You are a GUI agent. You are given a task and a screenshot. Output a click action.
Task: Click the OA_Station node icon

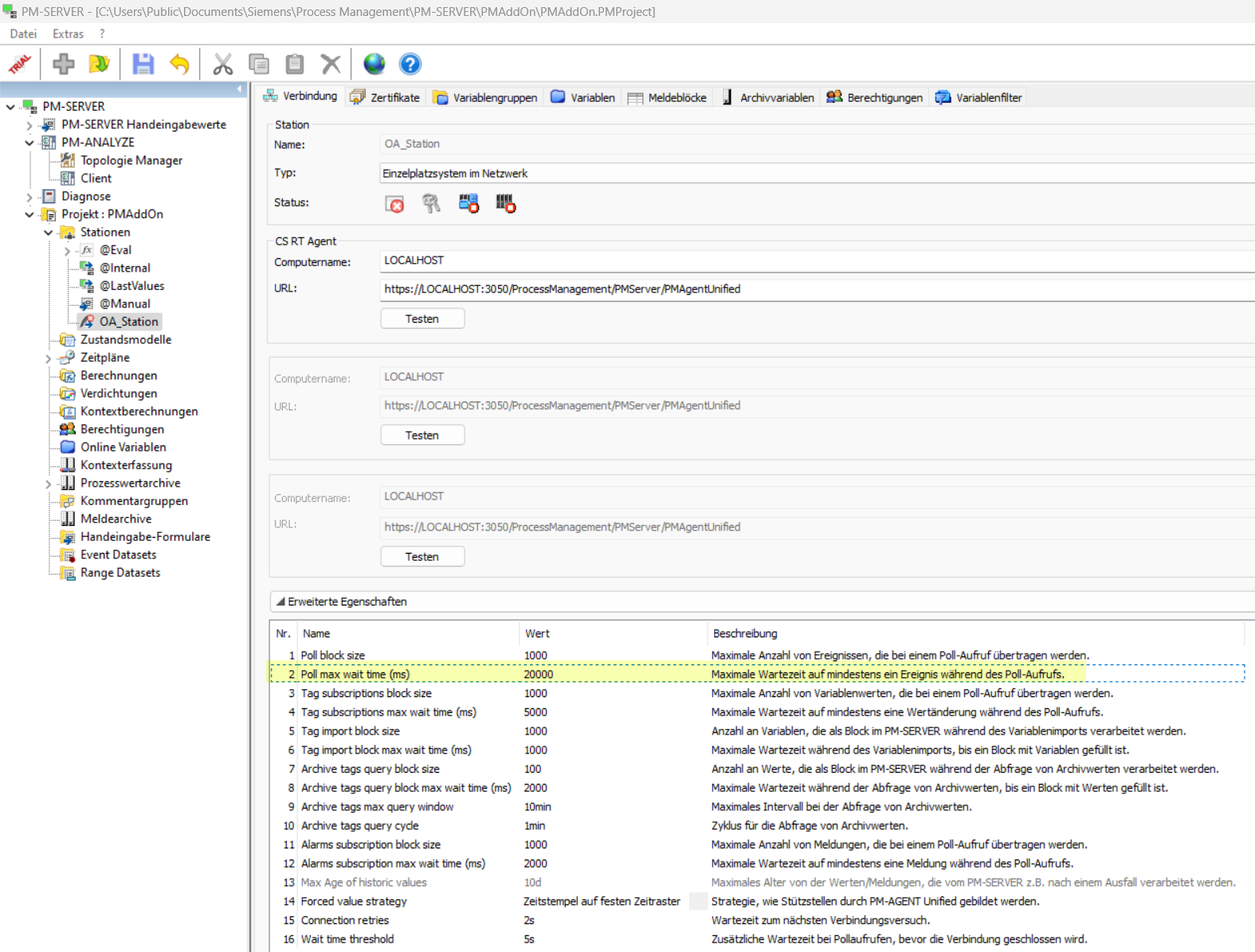pos(88,322)
